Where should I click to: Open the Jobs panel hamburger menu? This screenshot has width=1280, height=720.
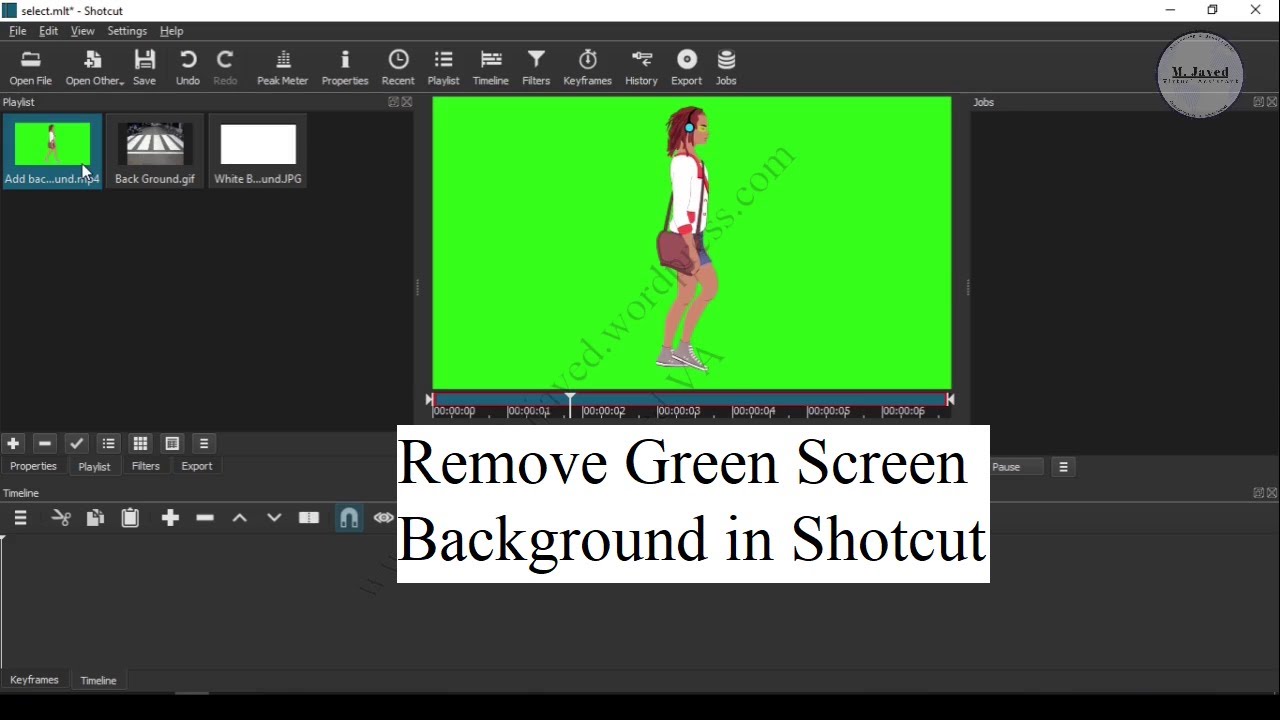coord(1063,467)
